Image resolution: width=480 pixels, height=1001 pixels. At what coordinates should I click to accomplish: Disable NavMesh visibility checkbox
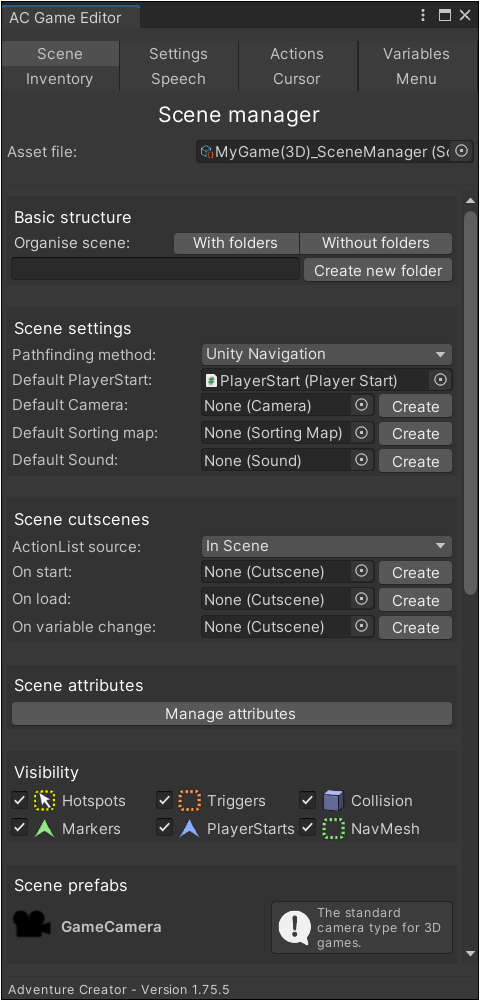click(308, 827)
